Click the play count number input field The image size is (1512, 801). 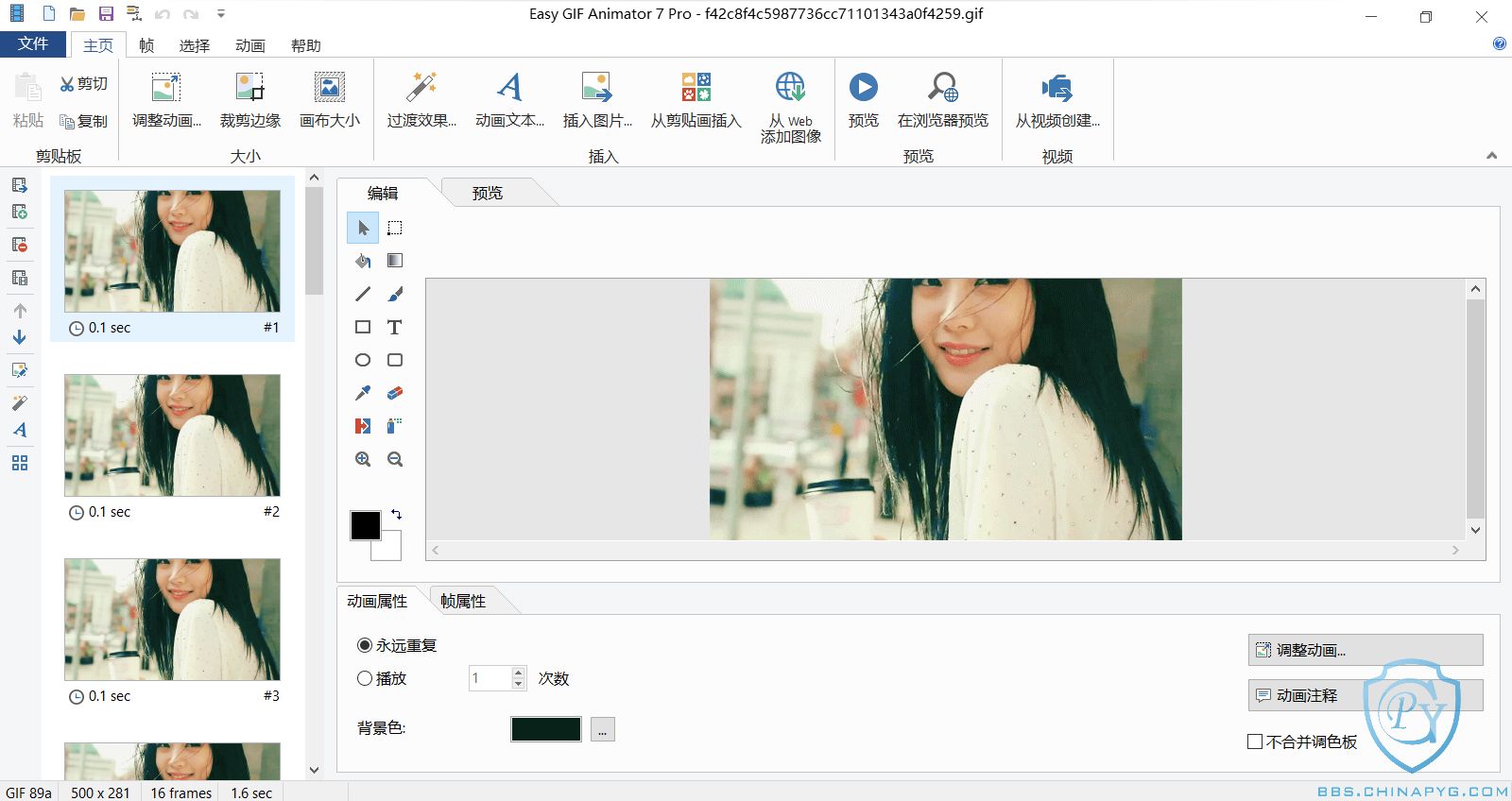[490, 678]
